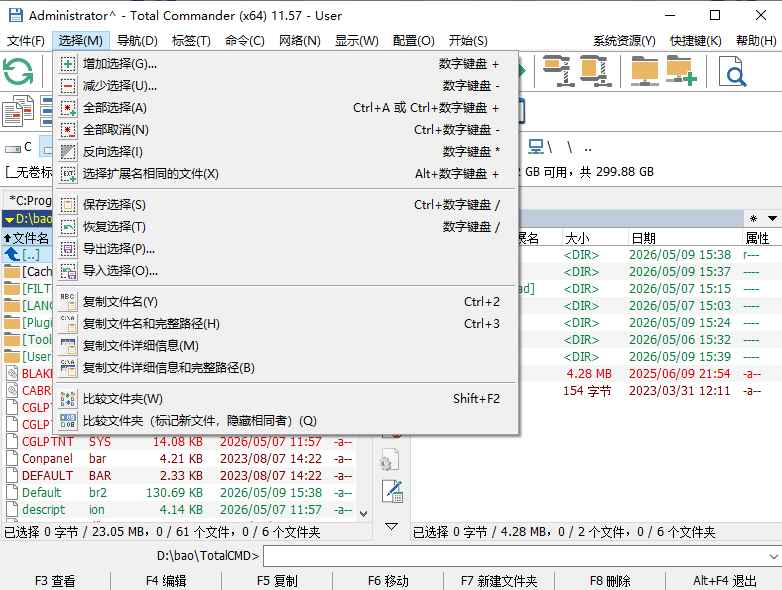Image resolution: width=782 pixels, height=590 pixels.
Task: Sort right panel by 日期 column
Action: click(x=684, y=238)
